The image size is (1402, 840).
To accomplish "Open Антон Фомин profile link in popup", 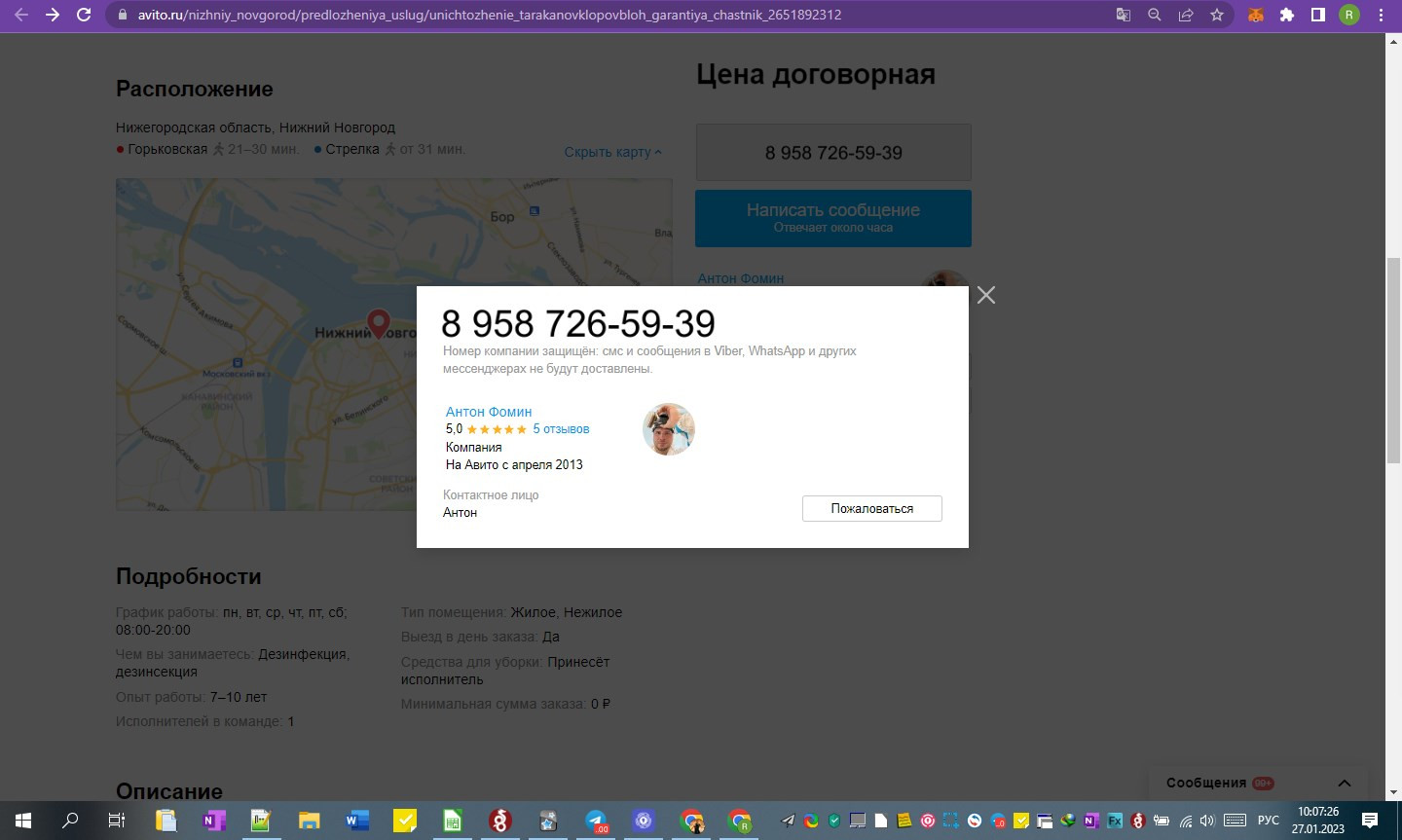I will click(x=489, y=412).
